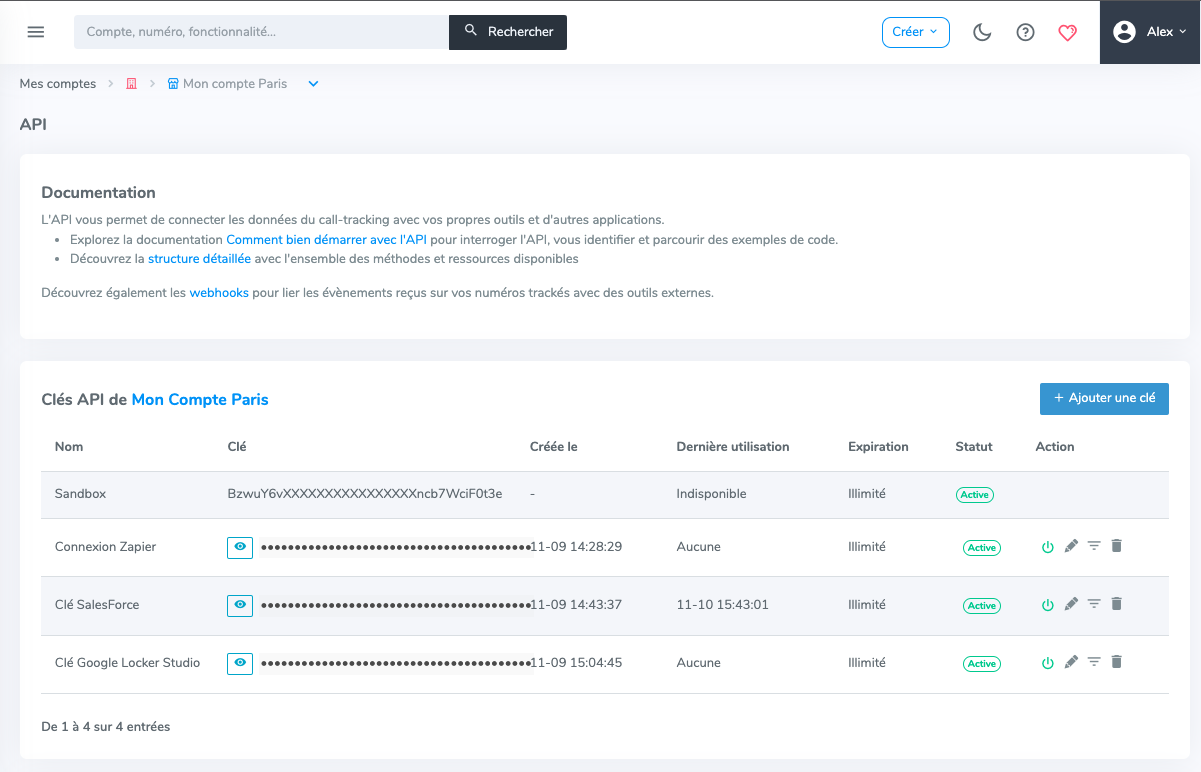Click the Clé SalesForce row name
1201x772 pixels.
pos(97,605)
